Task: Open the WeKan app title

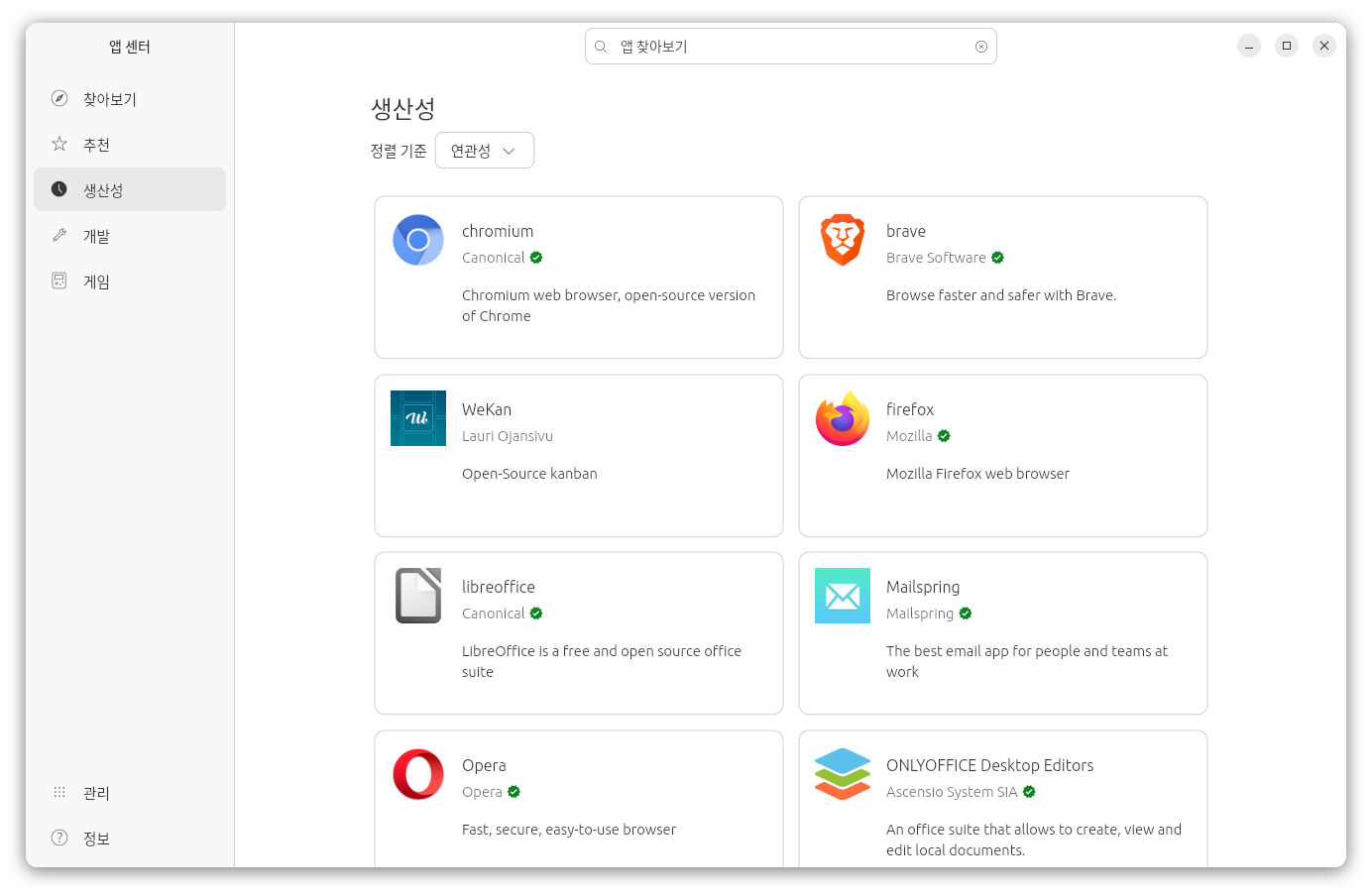Action: (487, 409)
